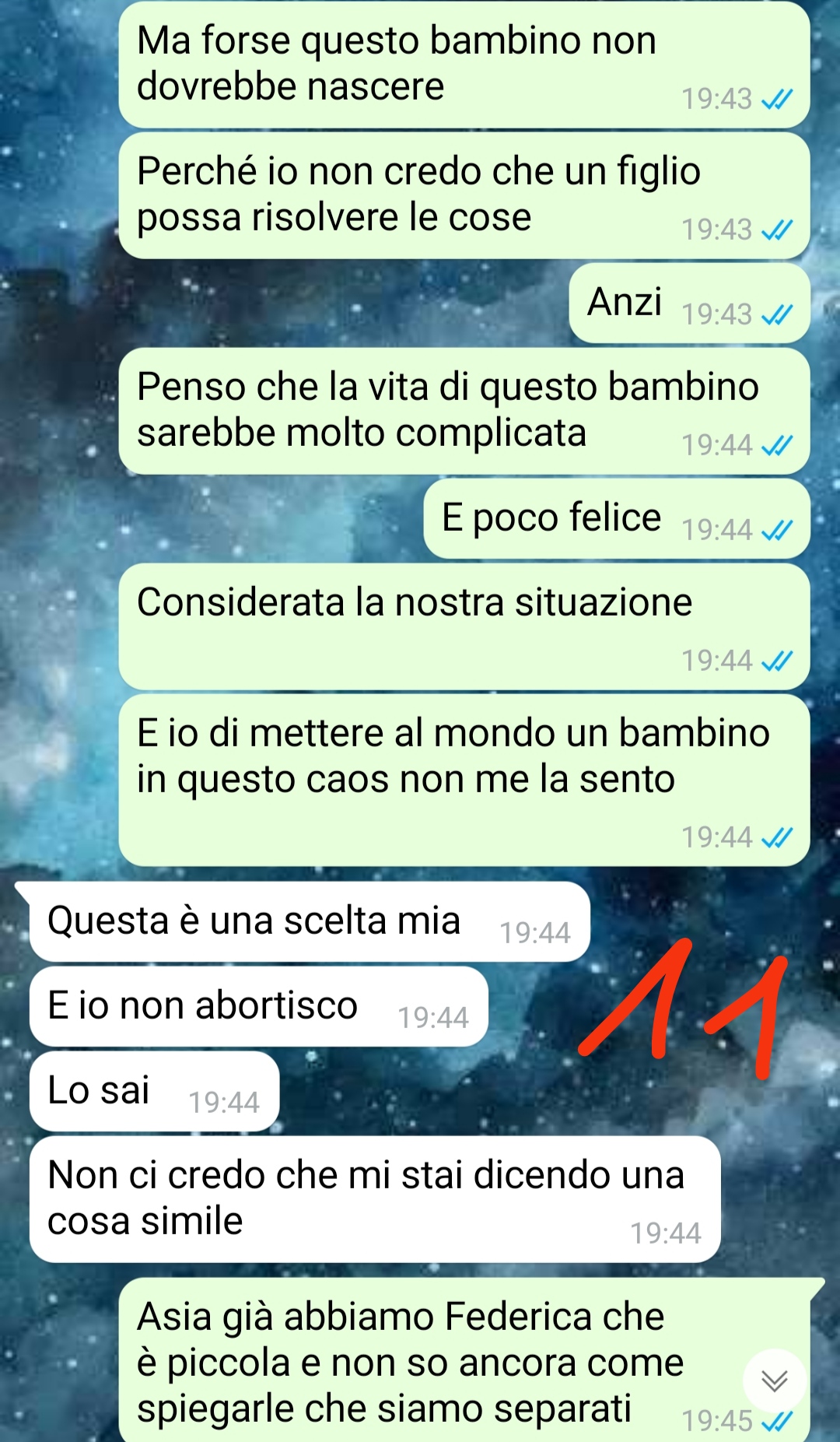Screen dimensions: 840x1442
Task: Tap read ticks on 'sarebbe molto complicata' message
Action: [776, 446]
